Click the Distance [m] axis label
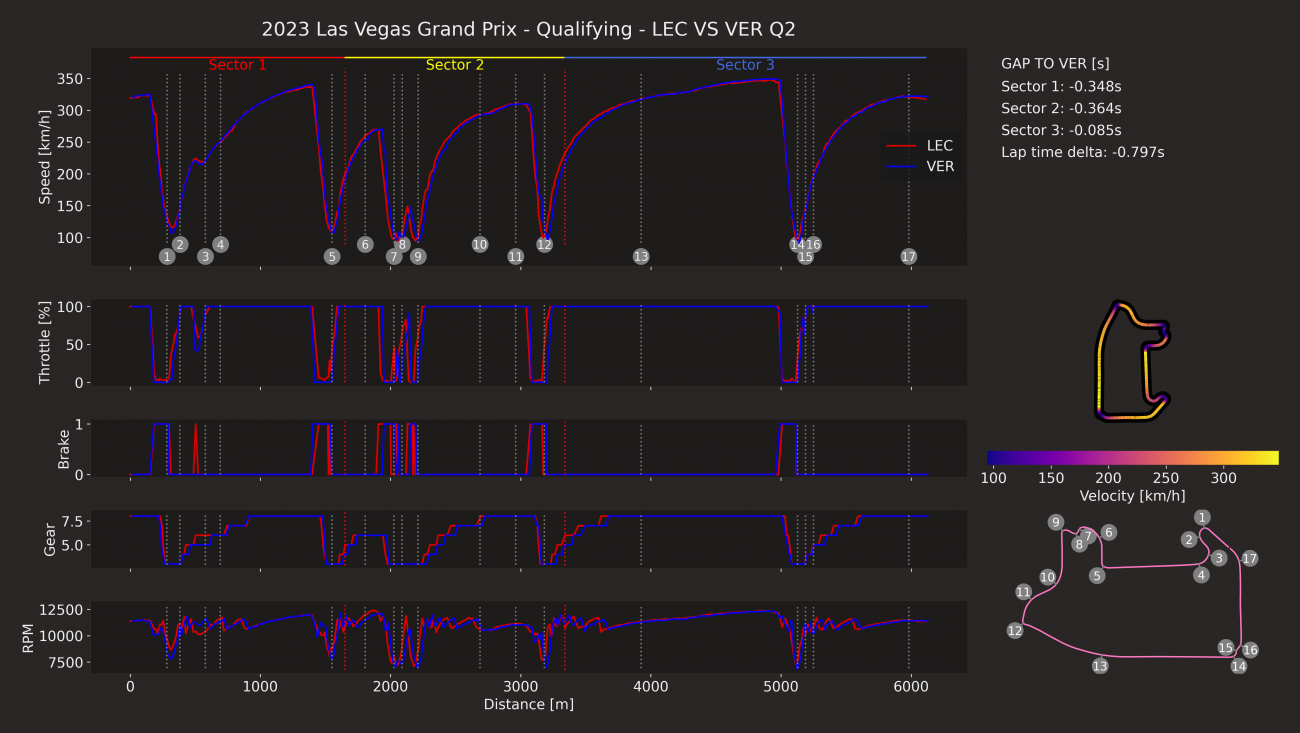Viewport: 1300px width, 733px height. coord(528,704)
